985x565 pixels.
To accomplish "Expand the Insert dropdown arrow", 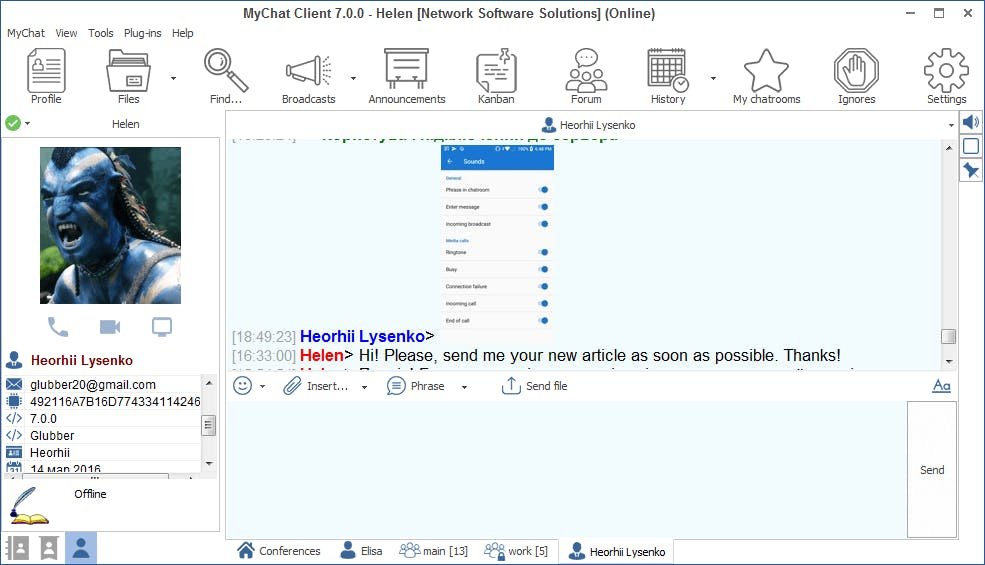I will coord(364,387).
